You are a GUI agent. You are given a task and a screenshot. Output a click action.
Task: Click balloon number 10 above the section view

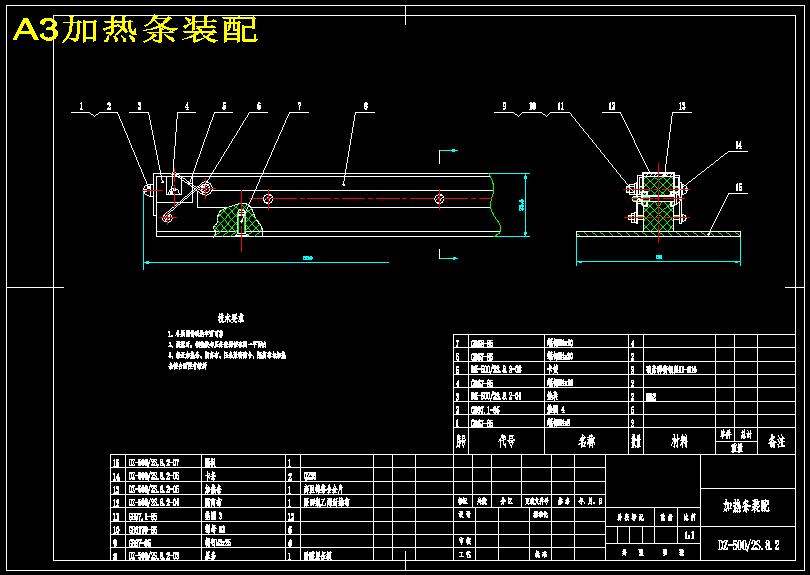[x=533, y=106]
